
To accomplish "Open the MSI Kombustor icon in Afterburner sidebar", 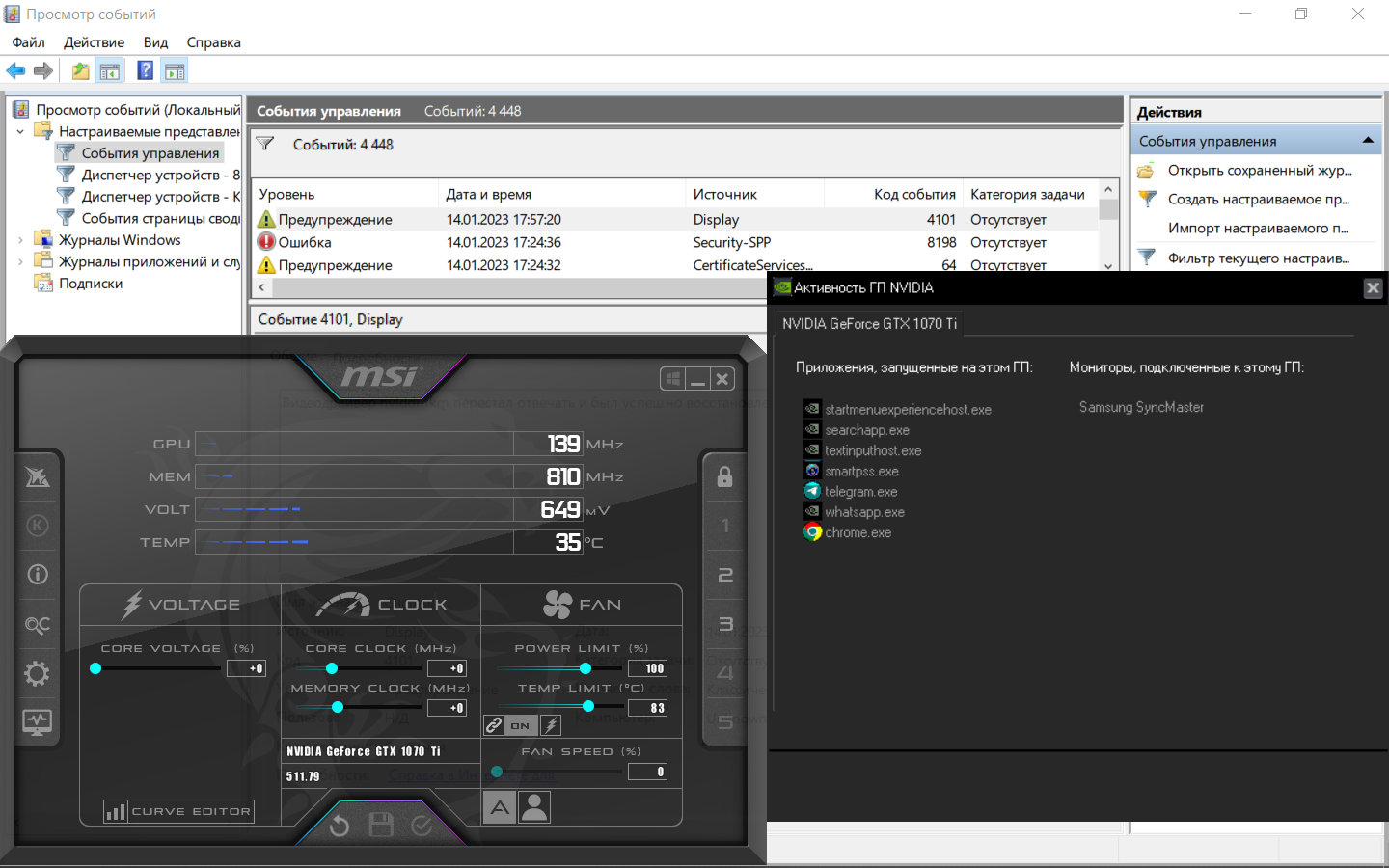I will (x=38, y=476).
